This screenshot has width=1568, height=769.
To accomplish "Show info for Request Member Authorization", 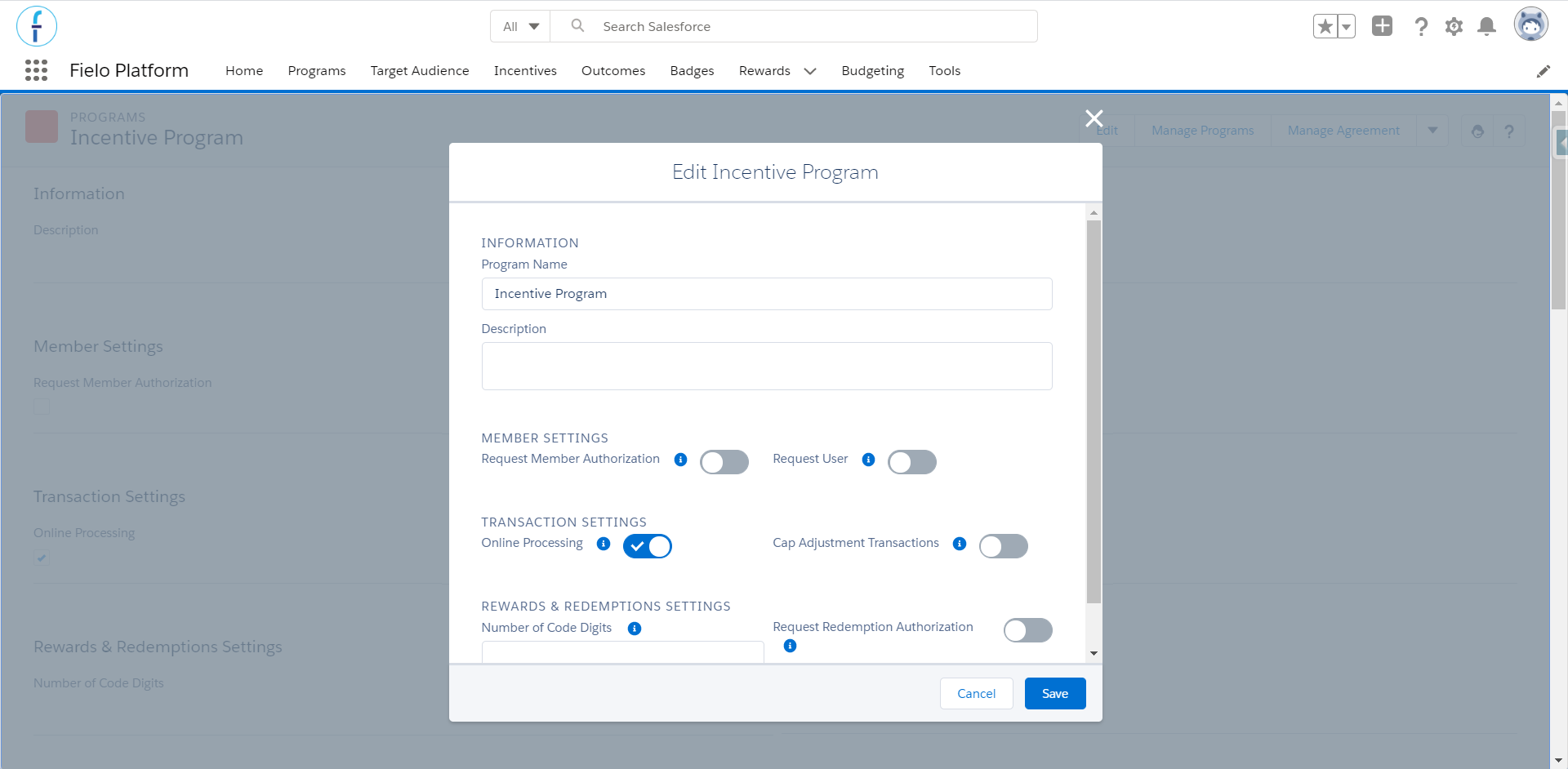I will [x=680, y=460].
